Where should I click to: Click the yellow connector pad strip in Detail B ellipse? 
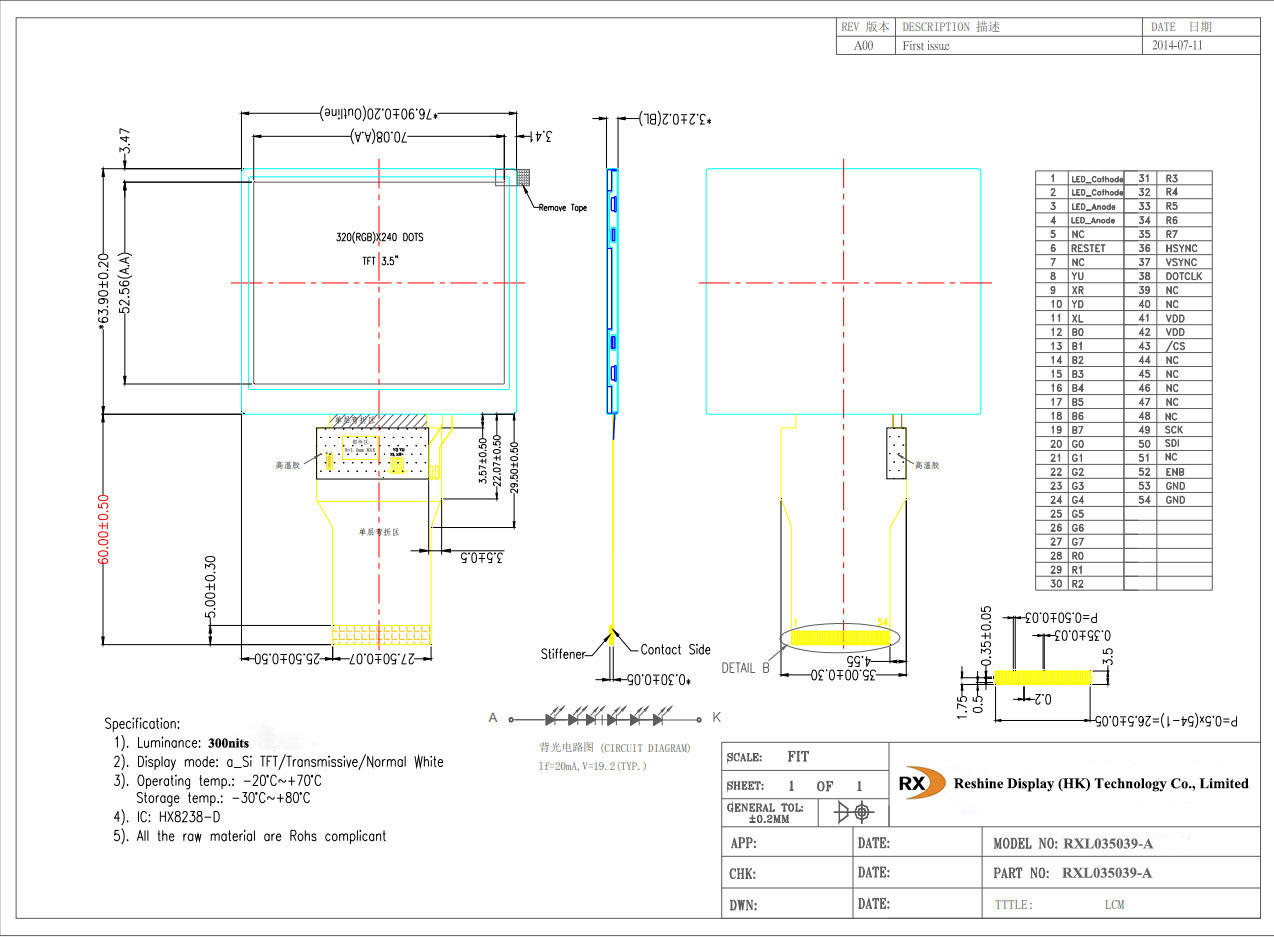[840, 637]
